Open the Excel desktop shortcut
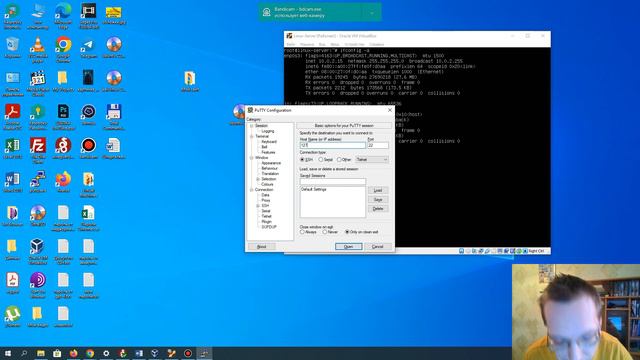Screen dimensions: 640x360 (x=12, y=148)
